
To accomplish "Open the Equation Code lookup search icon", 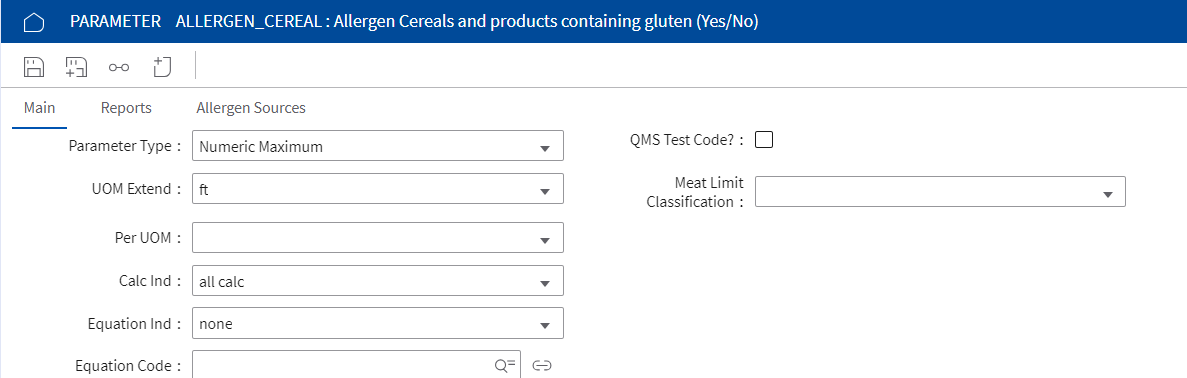I will tap(504, 365).
